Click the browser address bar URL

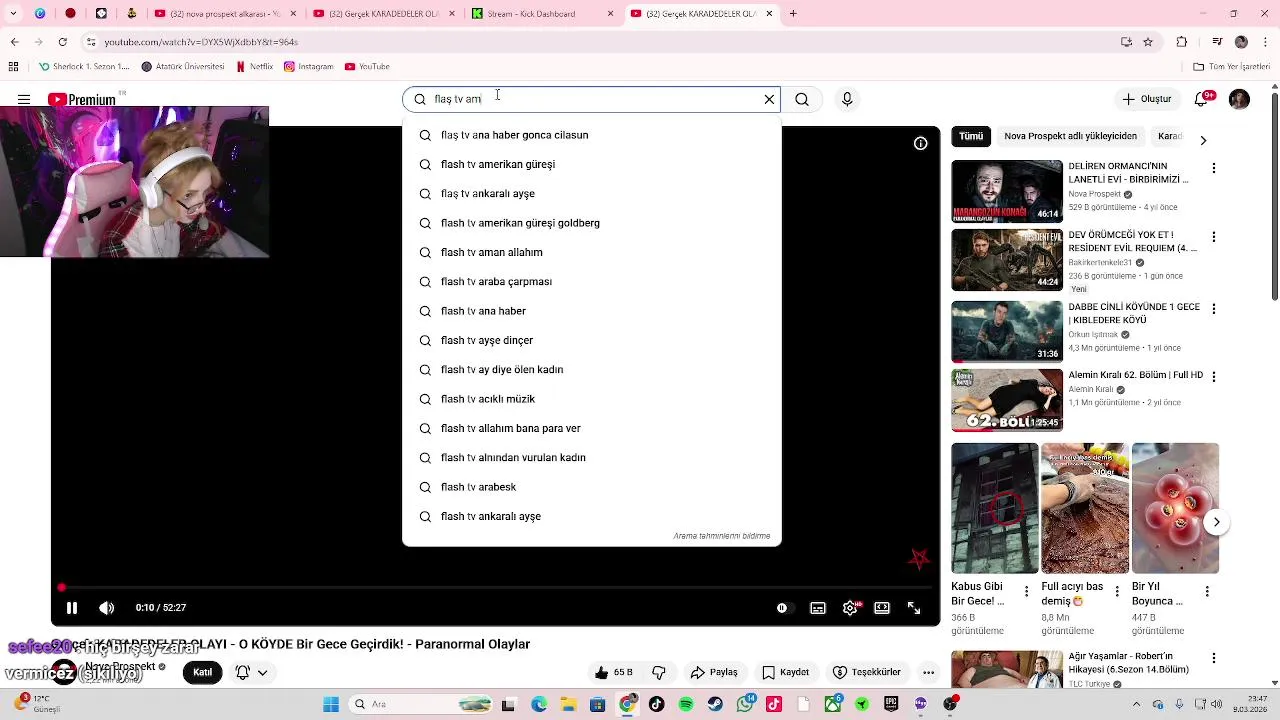tap(201, 42)
